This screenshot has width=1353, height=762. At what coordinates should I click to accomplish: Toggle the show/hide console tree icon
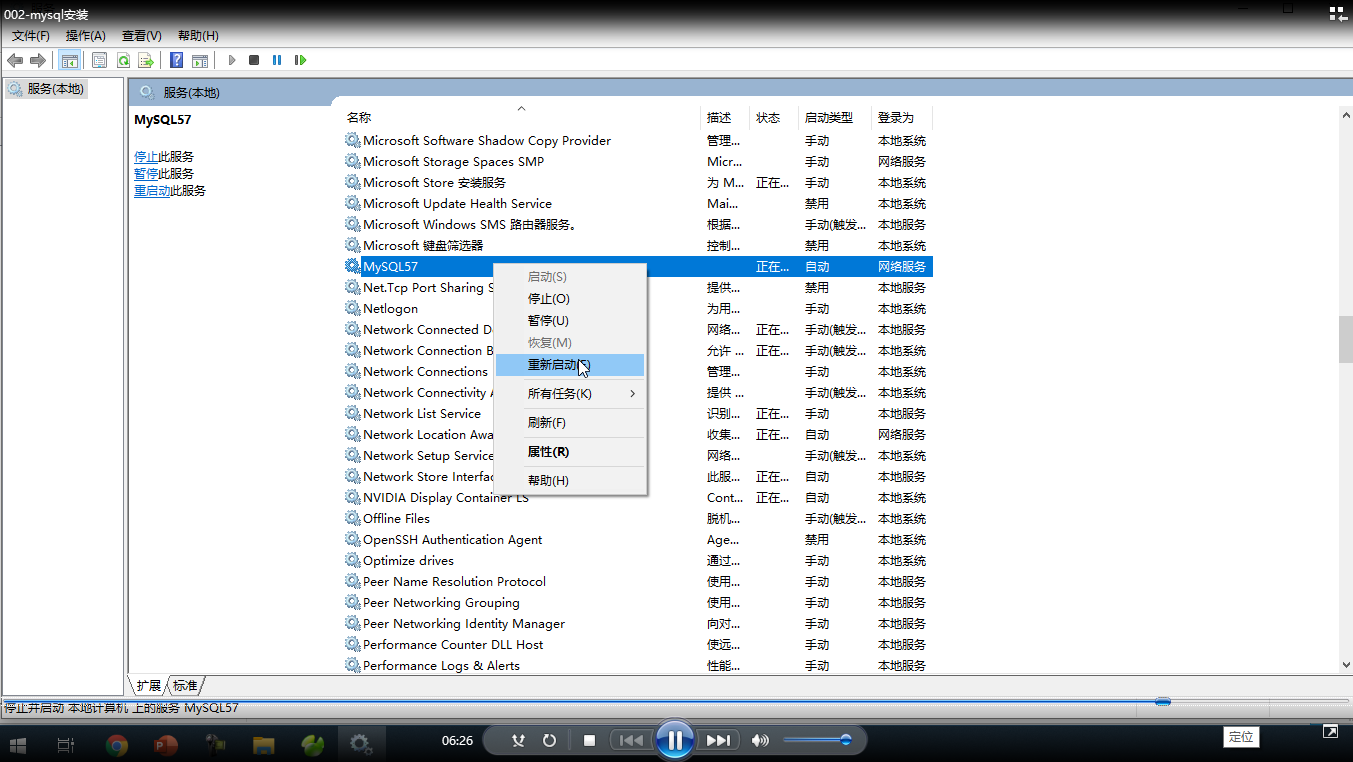pyautogui.click(x=69, y=60)
